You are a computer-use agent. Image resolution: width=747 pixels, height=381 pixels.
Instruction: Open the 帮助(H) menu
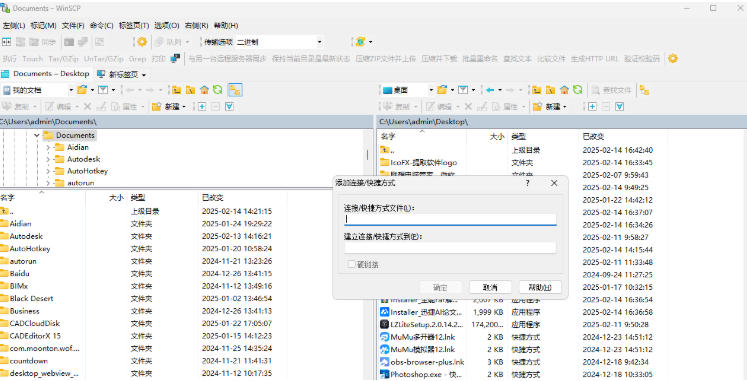tap(226, 25)
